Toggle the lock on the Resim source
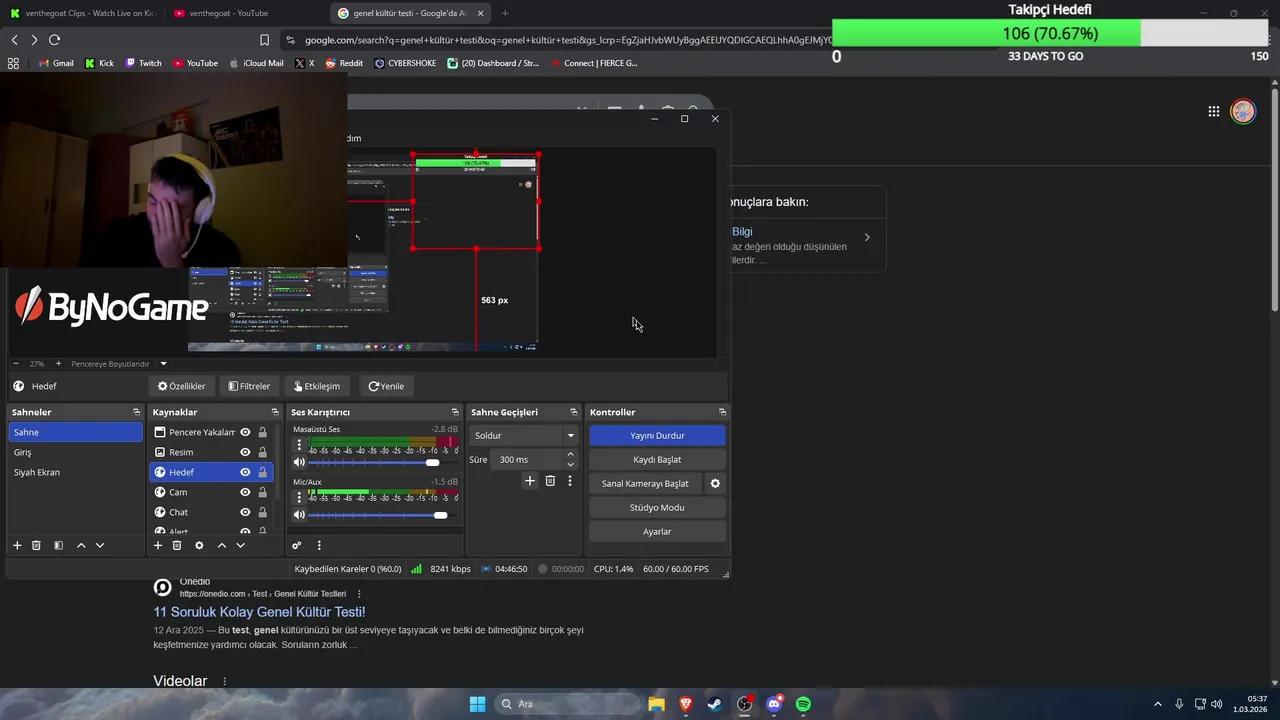Viewport: 1280px width, 720px height. (x=262, y=452)
